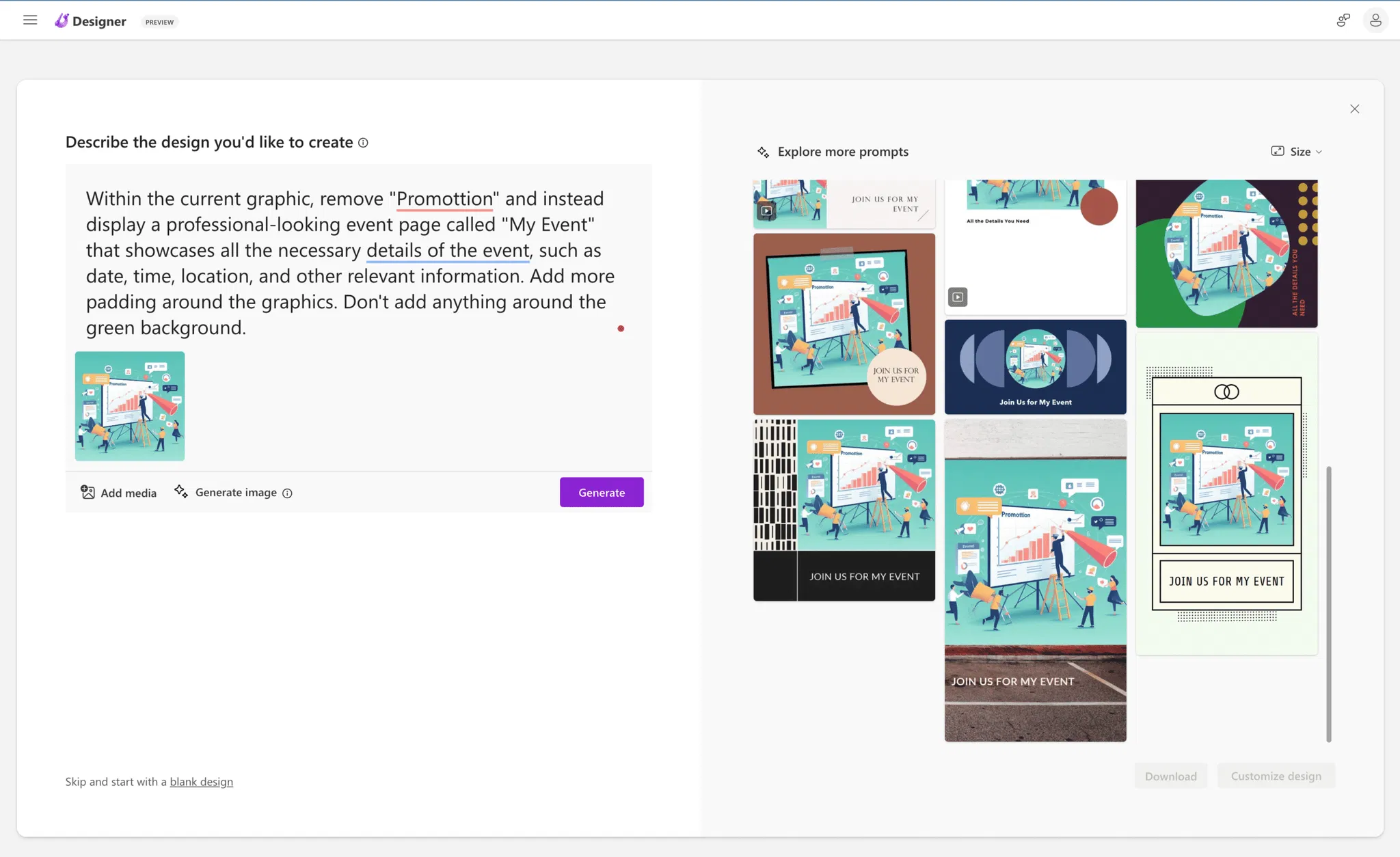Close the design creation dialog
This screenshot has height=857, width=1400.
(1354, 109)
